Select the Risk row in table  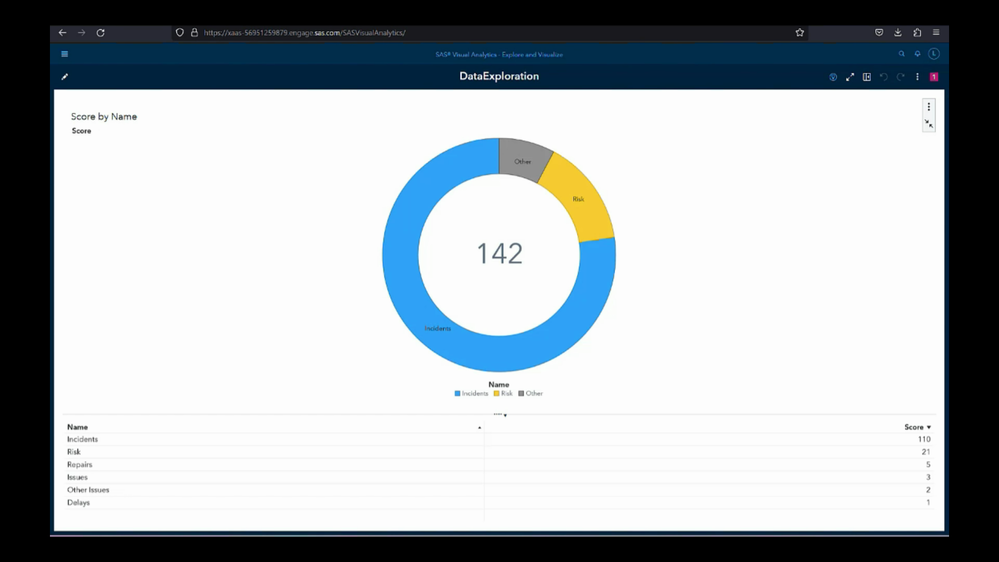[499, 452]
